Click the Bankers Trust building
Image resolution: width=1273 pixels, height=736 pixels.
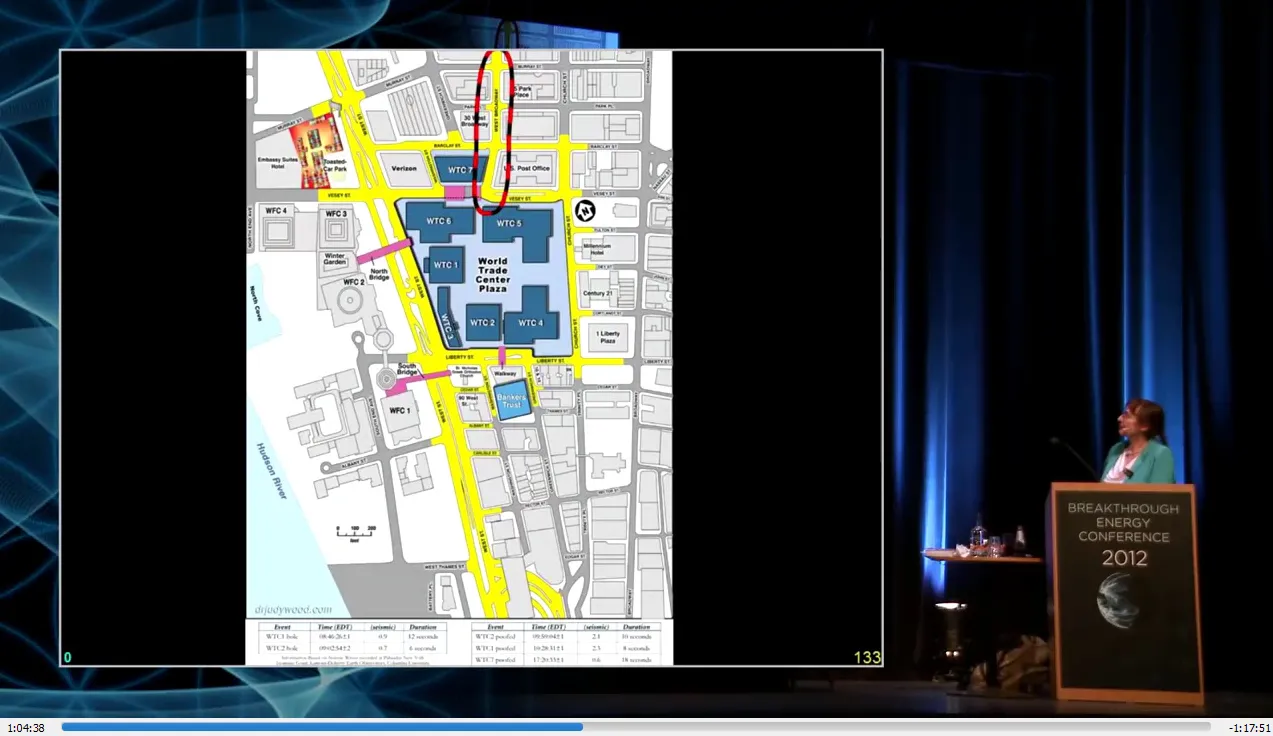pos(512,399)
